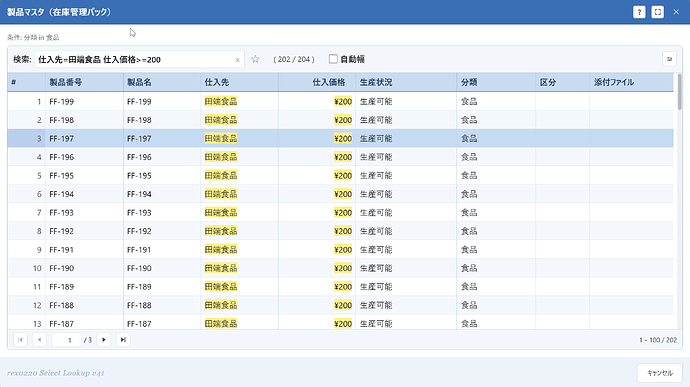Select product number FF-198

(x=62, y=120)
